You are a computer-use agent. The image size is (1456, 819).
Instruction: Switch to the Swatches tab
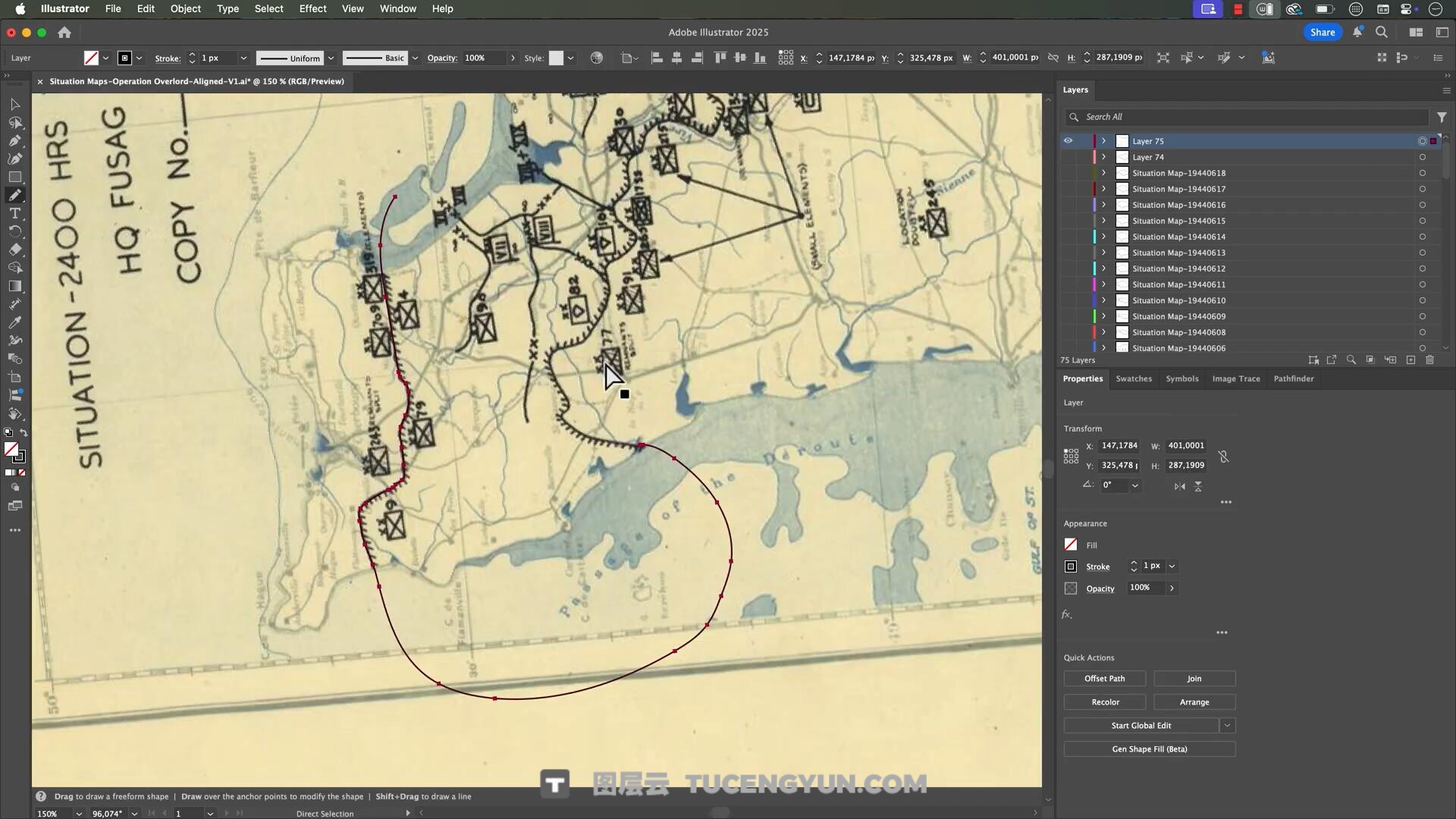[x=1133, y=378]
